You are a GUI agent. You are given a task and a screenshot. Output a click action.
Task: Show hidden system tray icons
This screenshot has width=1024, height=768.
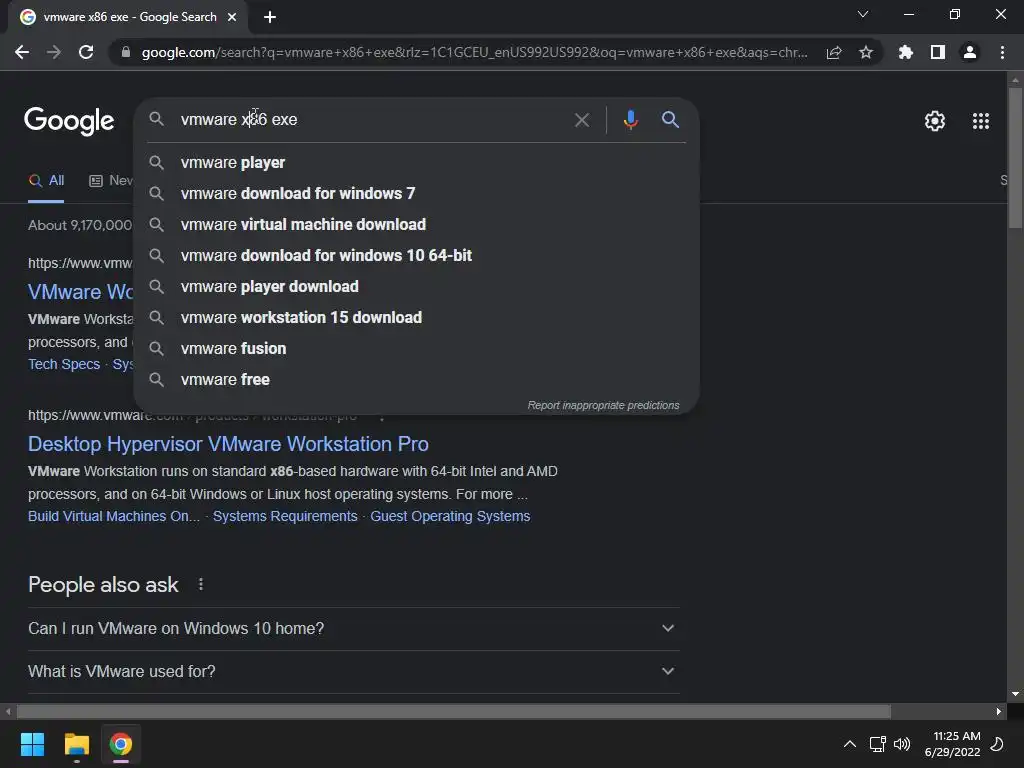(x=850, y=744)
